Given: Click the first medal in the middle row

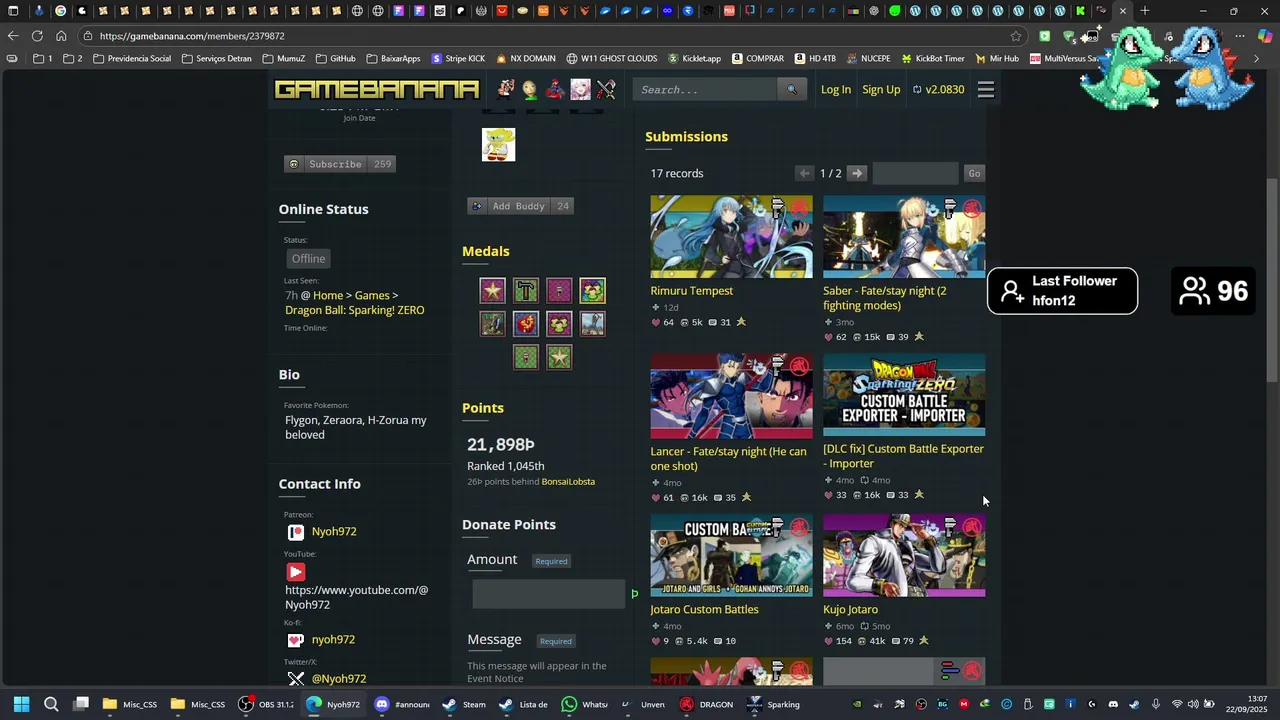Looking at the screenshot, I should click(492, 324).
